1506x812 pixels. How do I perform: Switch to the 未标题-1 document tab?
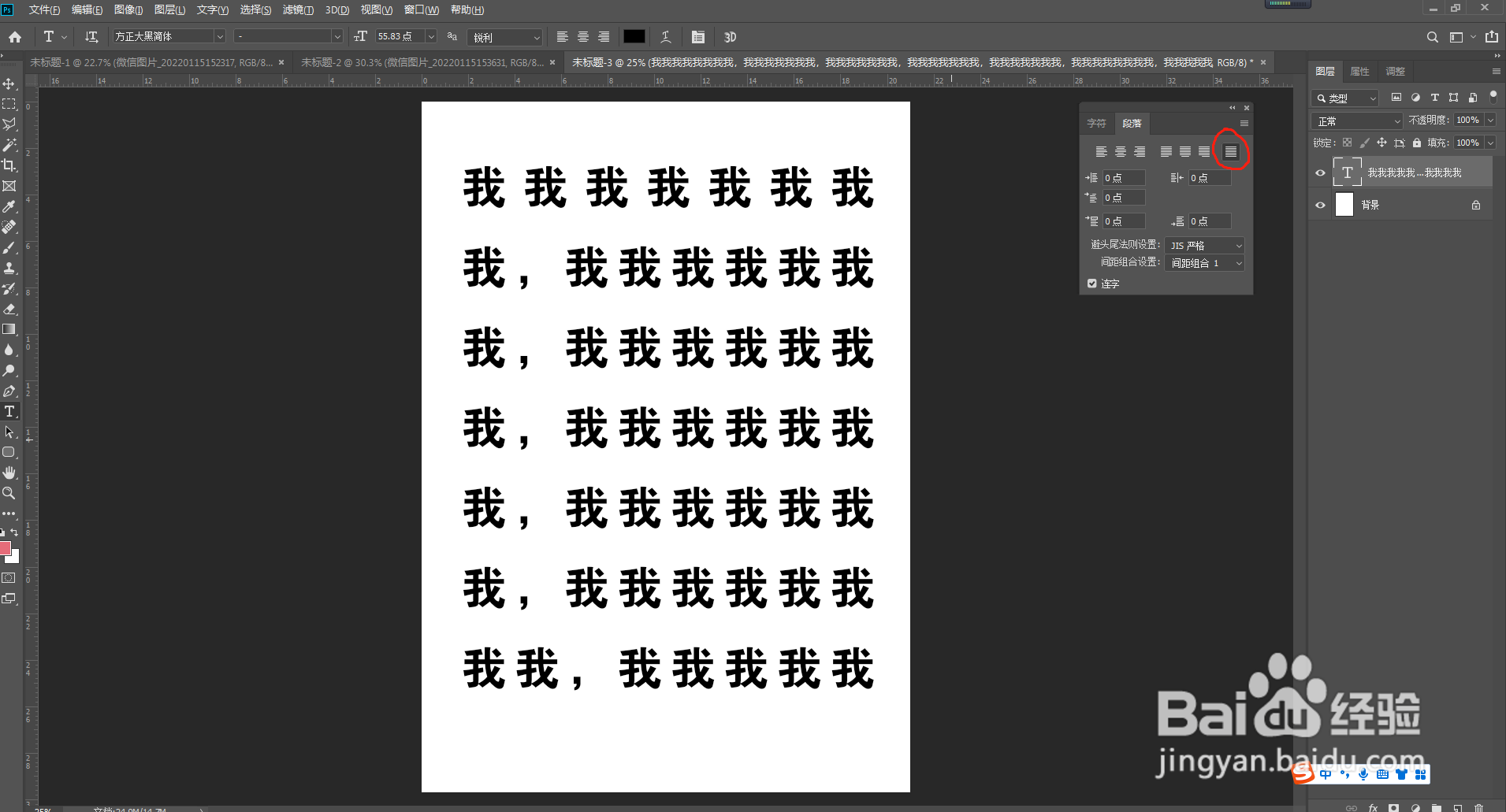(x=151, y=62)
